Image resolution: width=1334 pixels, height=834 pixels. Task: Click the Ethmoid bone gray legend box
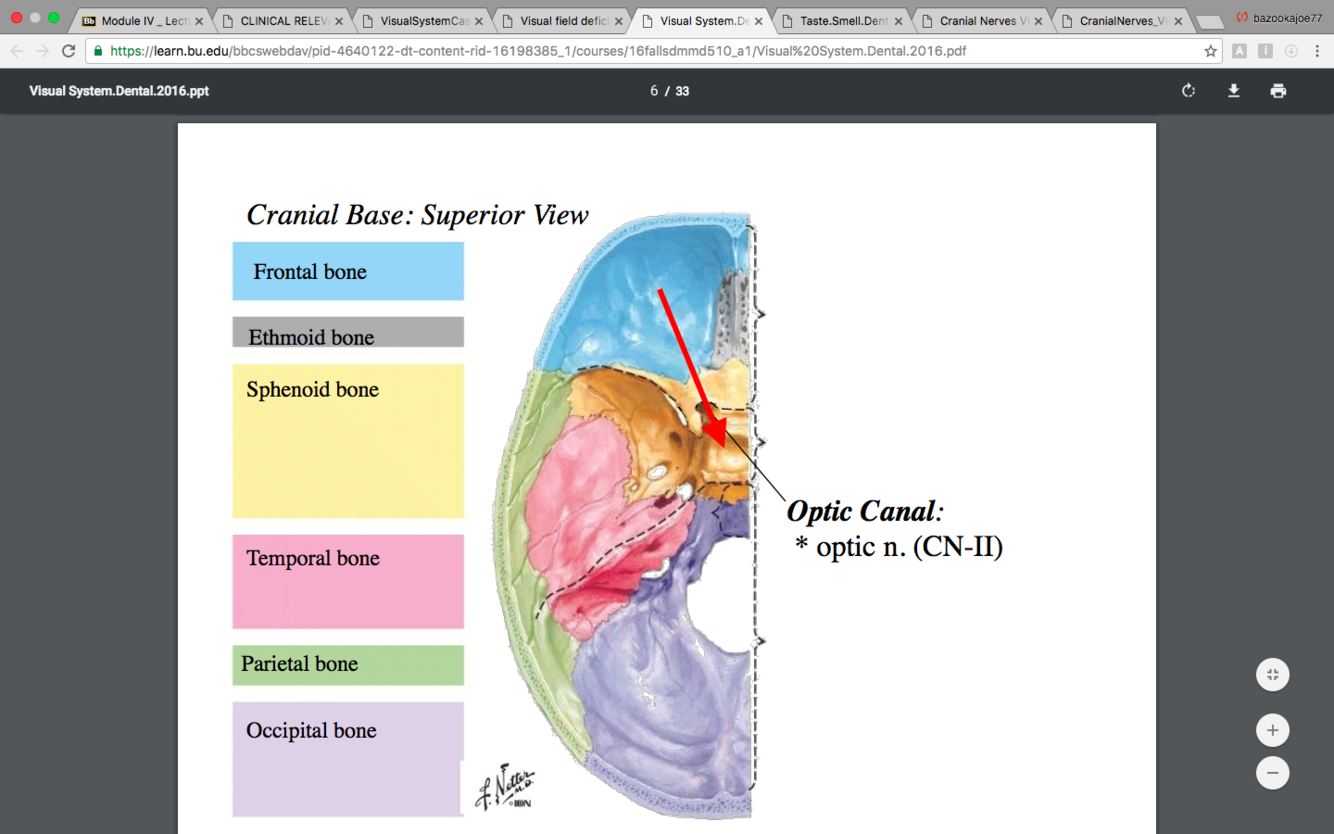(x=348, y=332)
